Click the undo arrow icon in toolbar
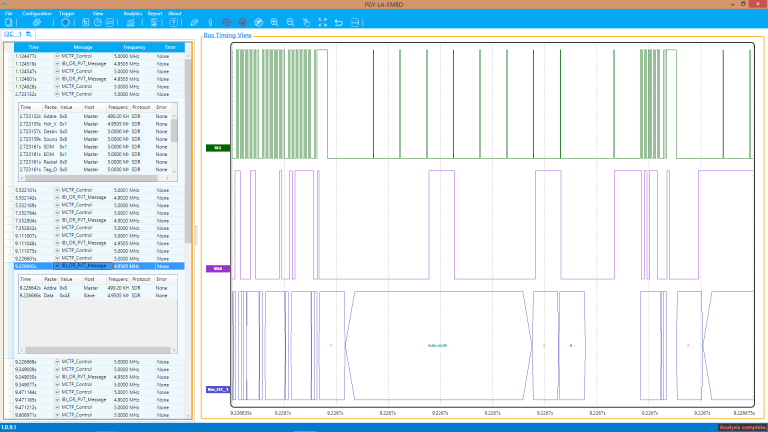Viewport: 768px width, 432px height. [x=338, y=23]
